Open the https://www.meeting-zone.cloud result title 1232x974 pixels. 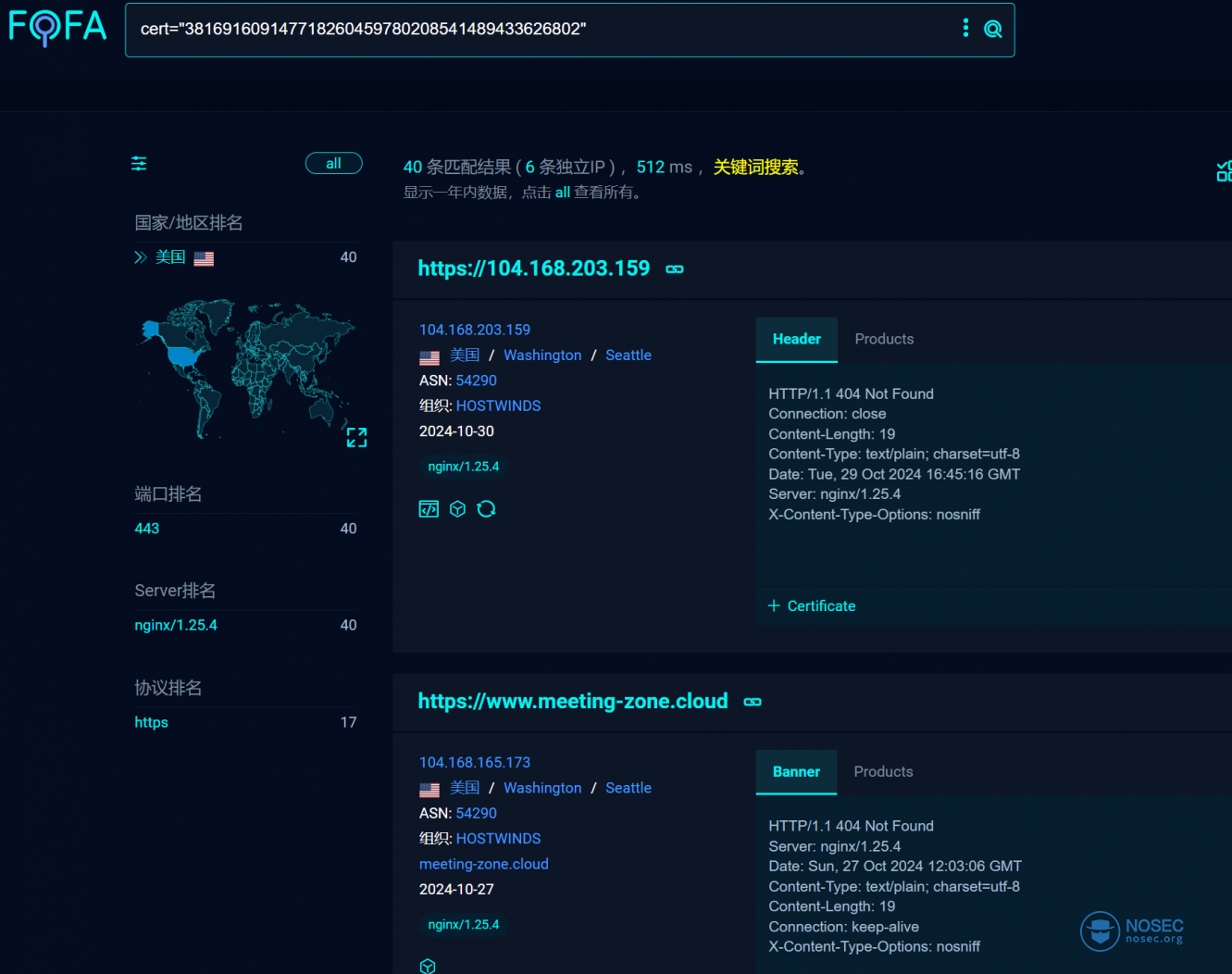pos(573,701)
